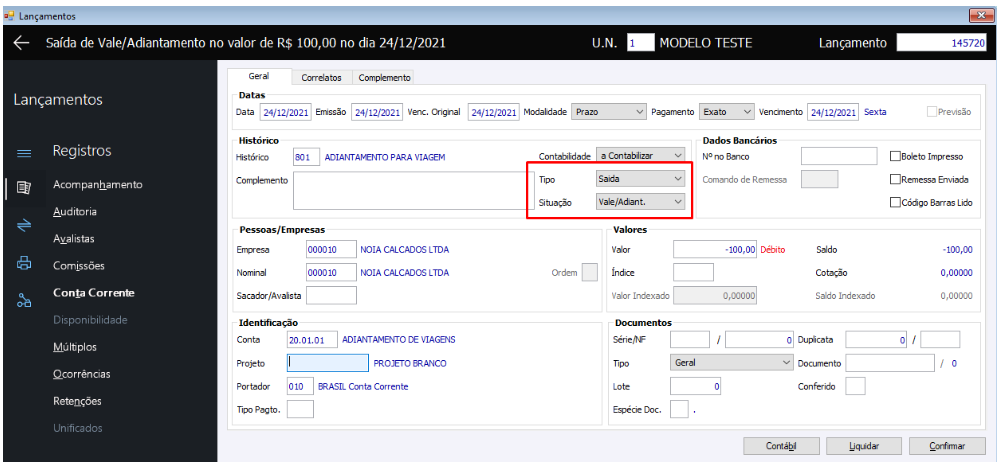Click the connections graph sidebar icon
The width and height of the screenshot is (1000, 470).
click(24, 300)
